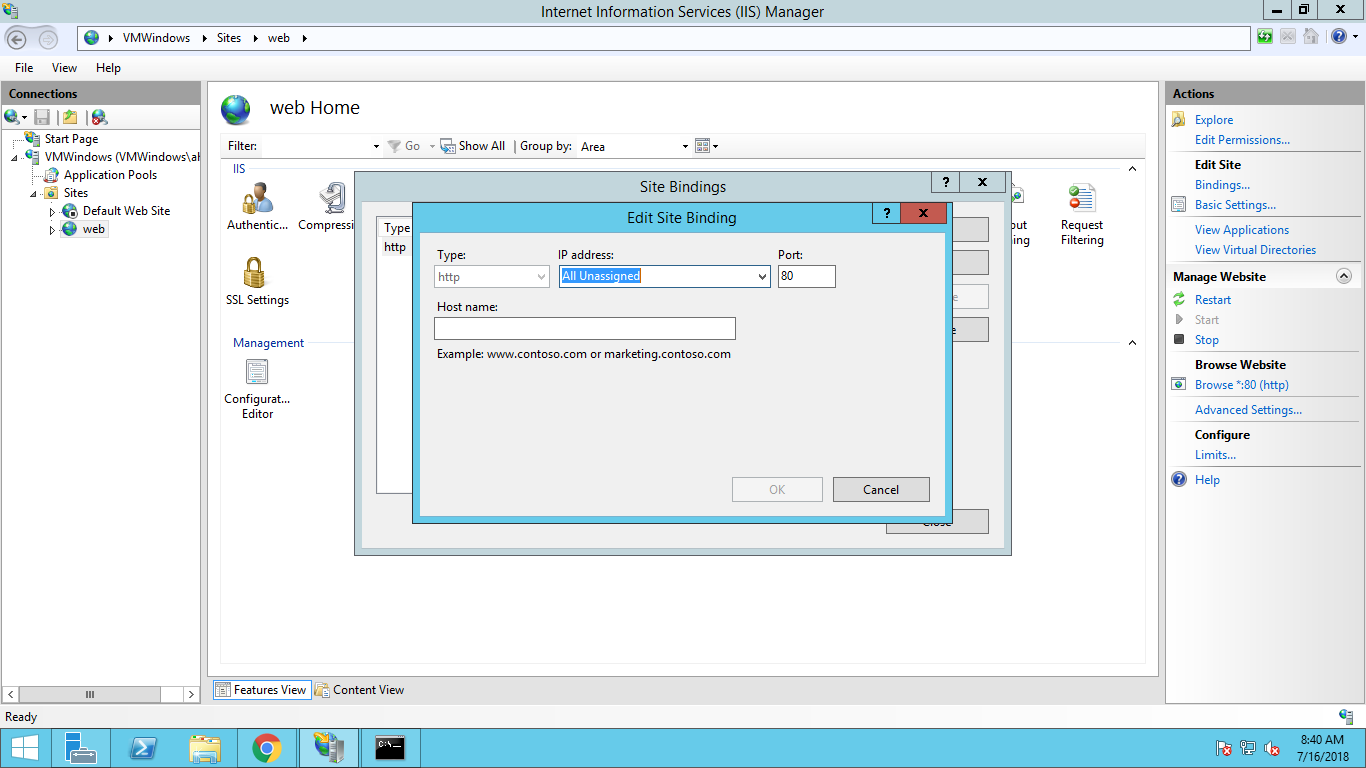1366x768 pixels.
Task: Open Google Chrome from the taskbar
Action: point(266,748)
